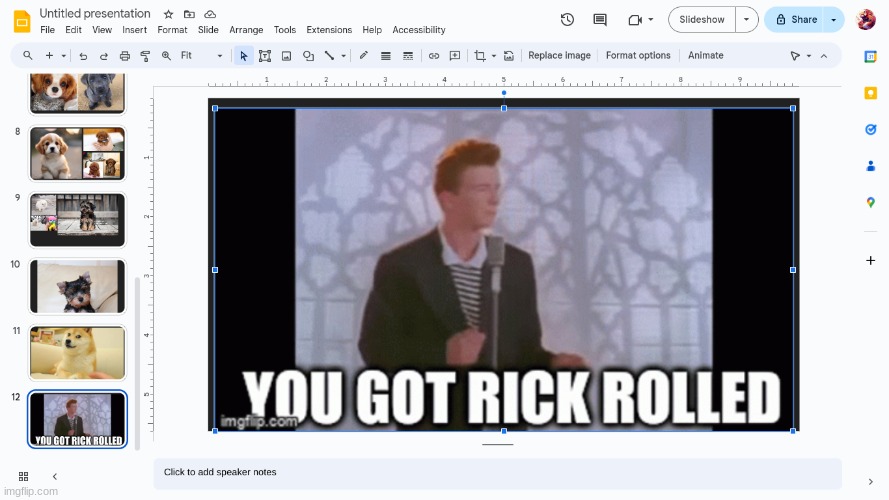Image resolution: width=889 pixels, height=500 pixels.
Task: Switch to grid view
Action: click(x=23, y=476)
